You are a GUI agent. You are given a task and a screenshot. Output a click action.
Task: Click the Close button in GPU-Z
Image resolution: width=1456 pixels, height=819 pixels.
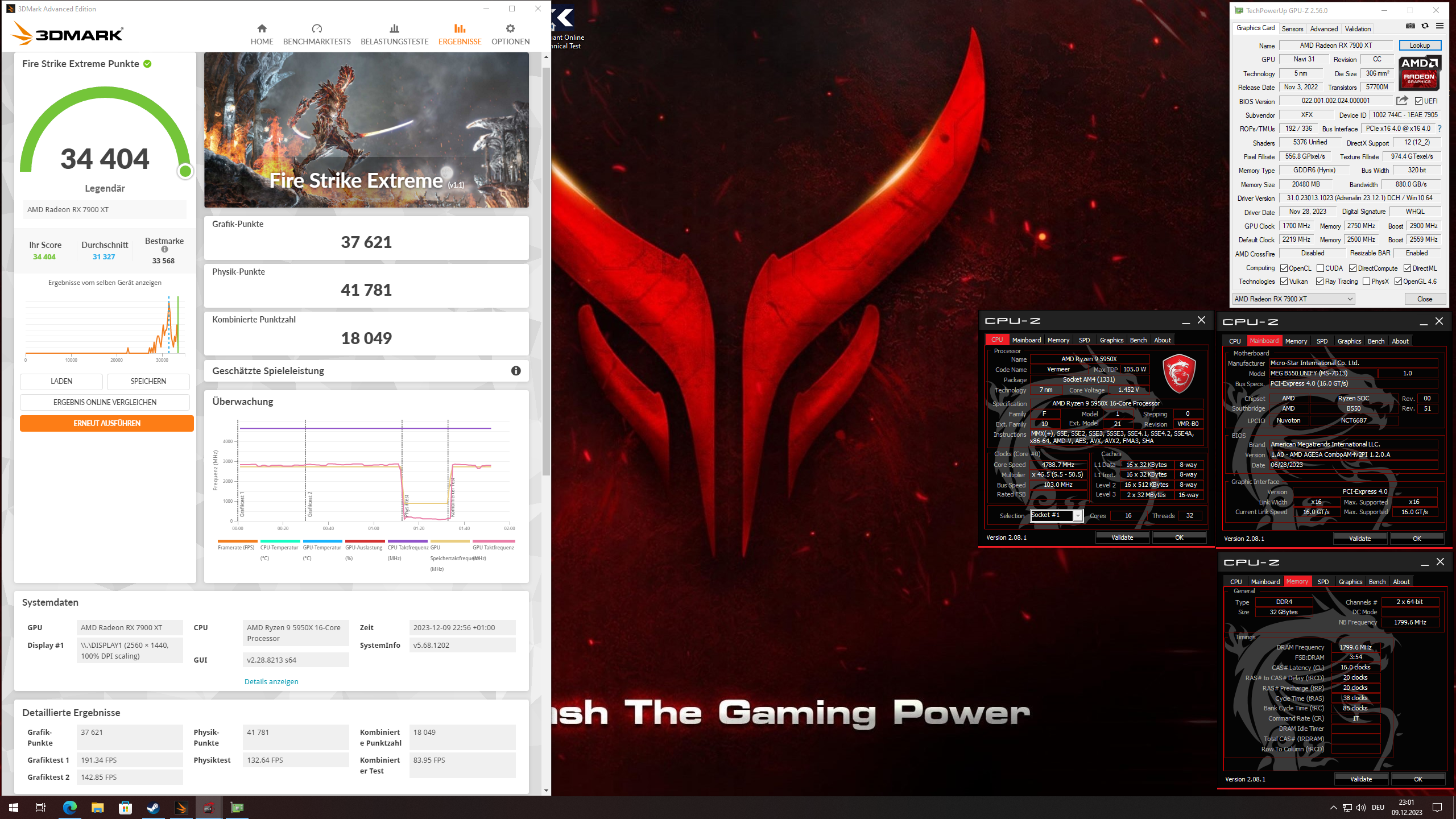tap(1425, 299)
